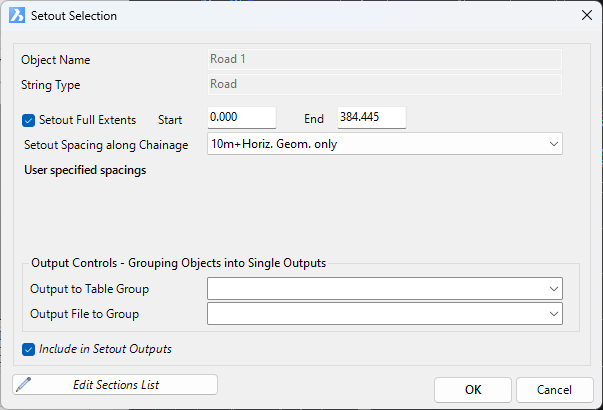The image size is (603, 410).
Task: Open the Setout Spacing along Chainage dropdown
Action: (385, 144)
